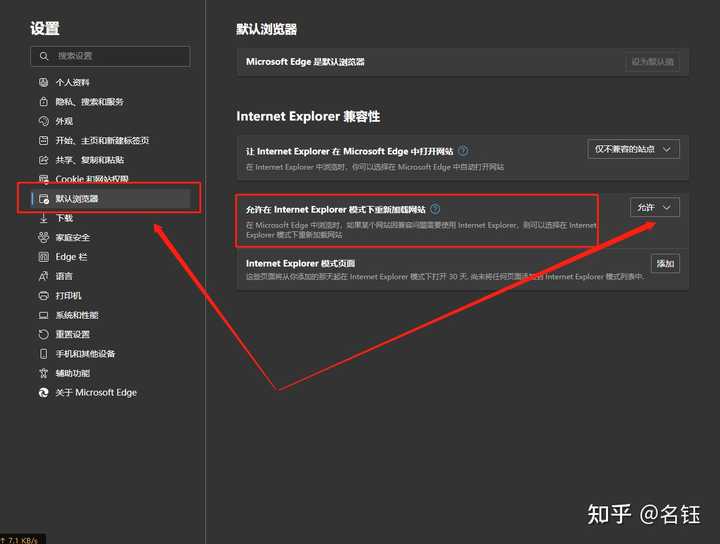The width and height of the screenshot is (720, 544).
Task: Open the 个人资料 settings page
Action: click(x=73, y=82)
